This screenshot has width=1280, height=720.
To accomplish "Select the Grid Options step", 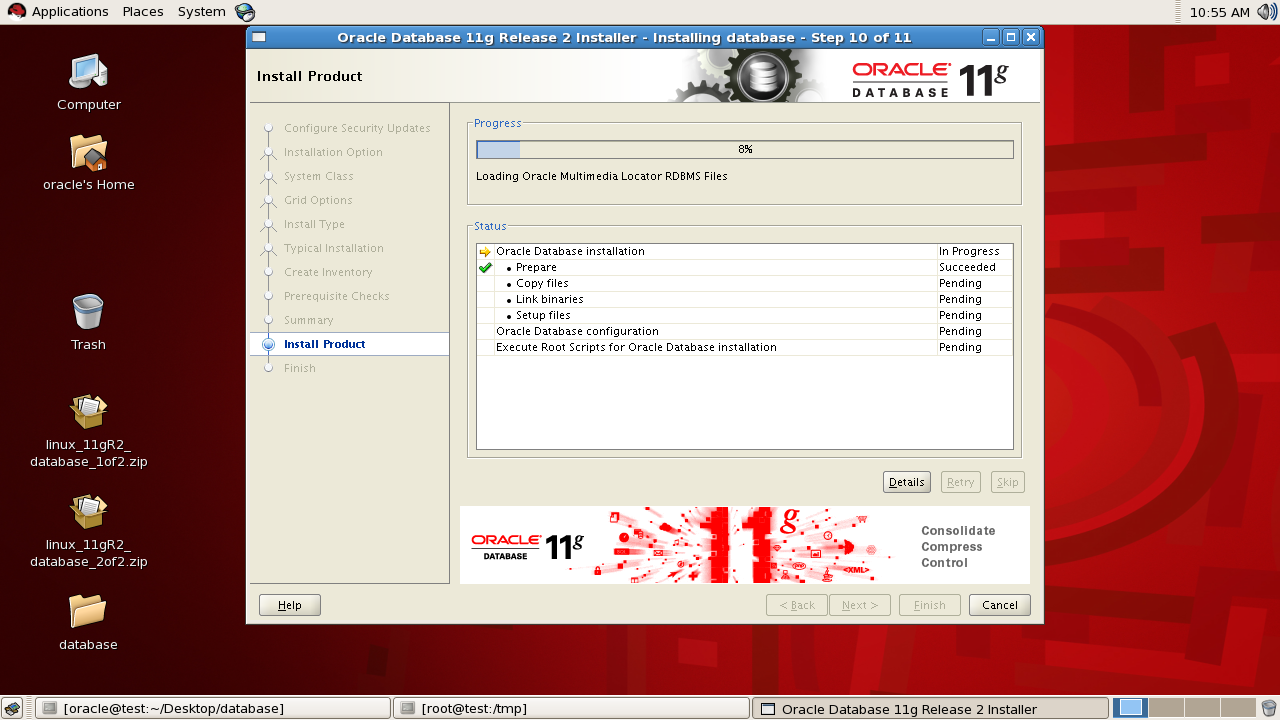I will [318, 200].
